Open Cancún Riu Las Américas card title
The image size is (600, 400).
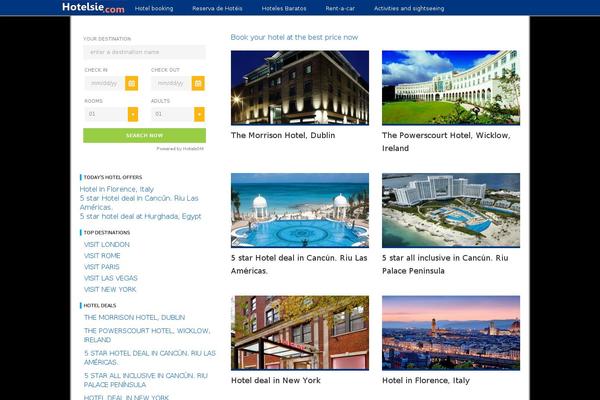tap(299, 264)
